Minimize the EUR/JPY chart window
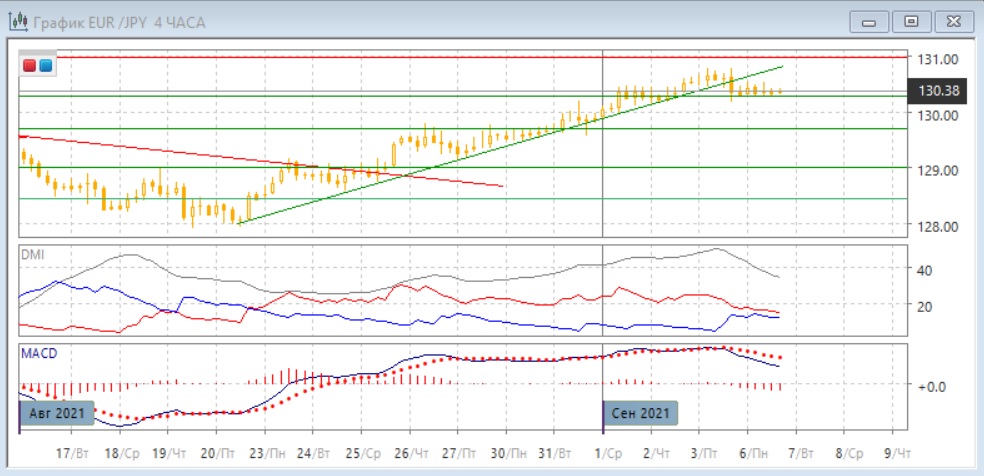Image resolution: width=984 pixels, height=476 pixels. pos(868,21)
